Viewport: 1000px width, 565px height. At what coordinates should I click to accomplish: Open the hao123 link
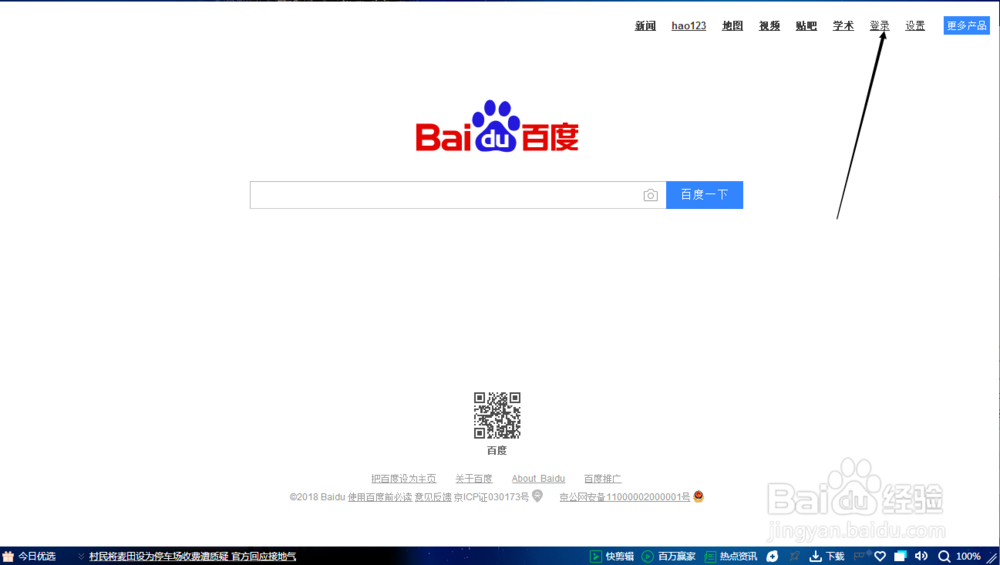click(689, 26)
